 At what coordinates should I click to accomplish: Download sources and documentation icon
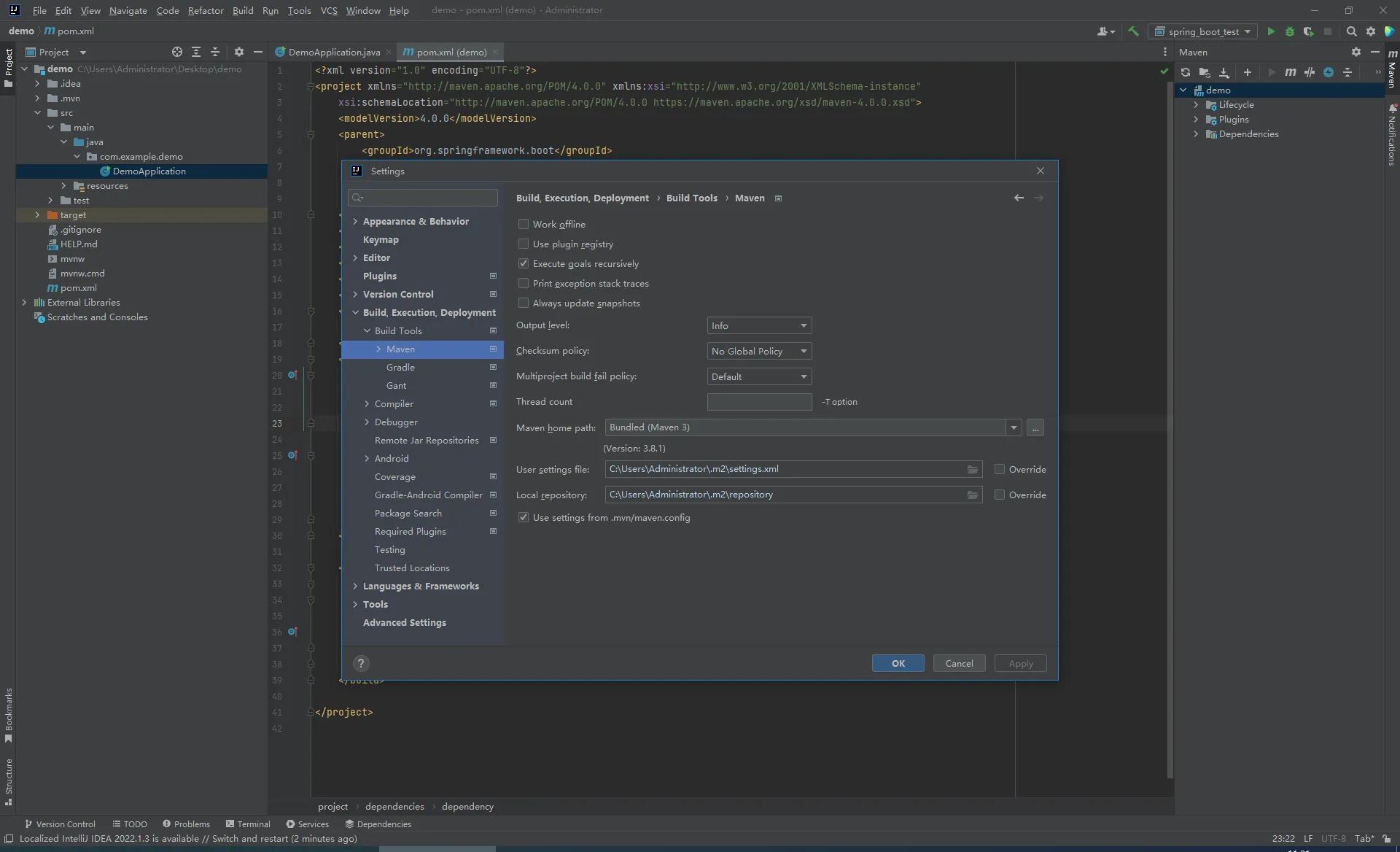[x=1224, y=72]
